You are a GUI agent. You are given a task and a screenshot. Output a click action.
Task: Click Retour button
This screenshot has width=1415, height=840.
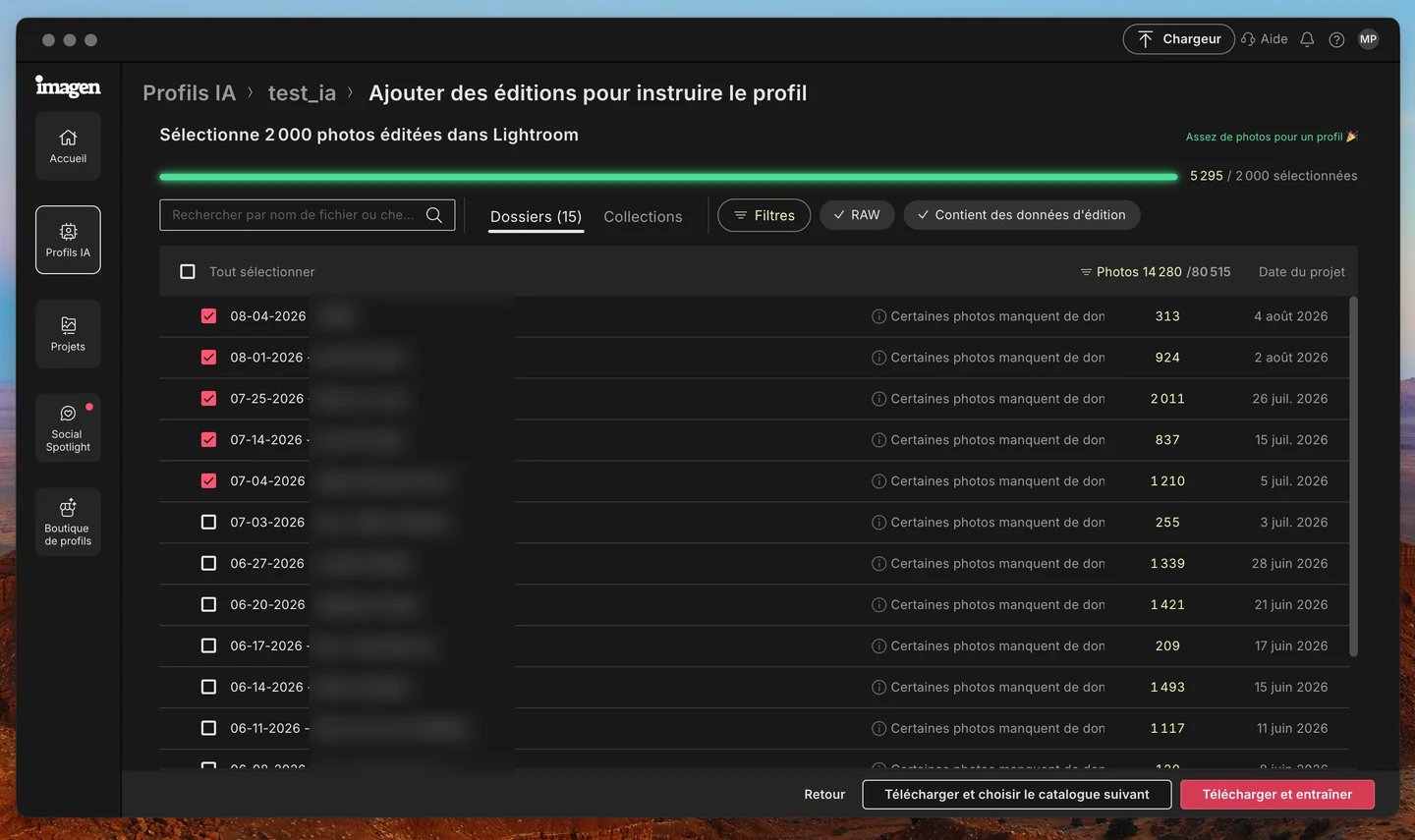click(x=824, y=794)
